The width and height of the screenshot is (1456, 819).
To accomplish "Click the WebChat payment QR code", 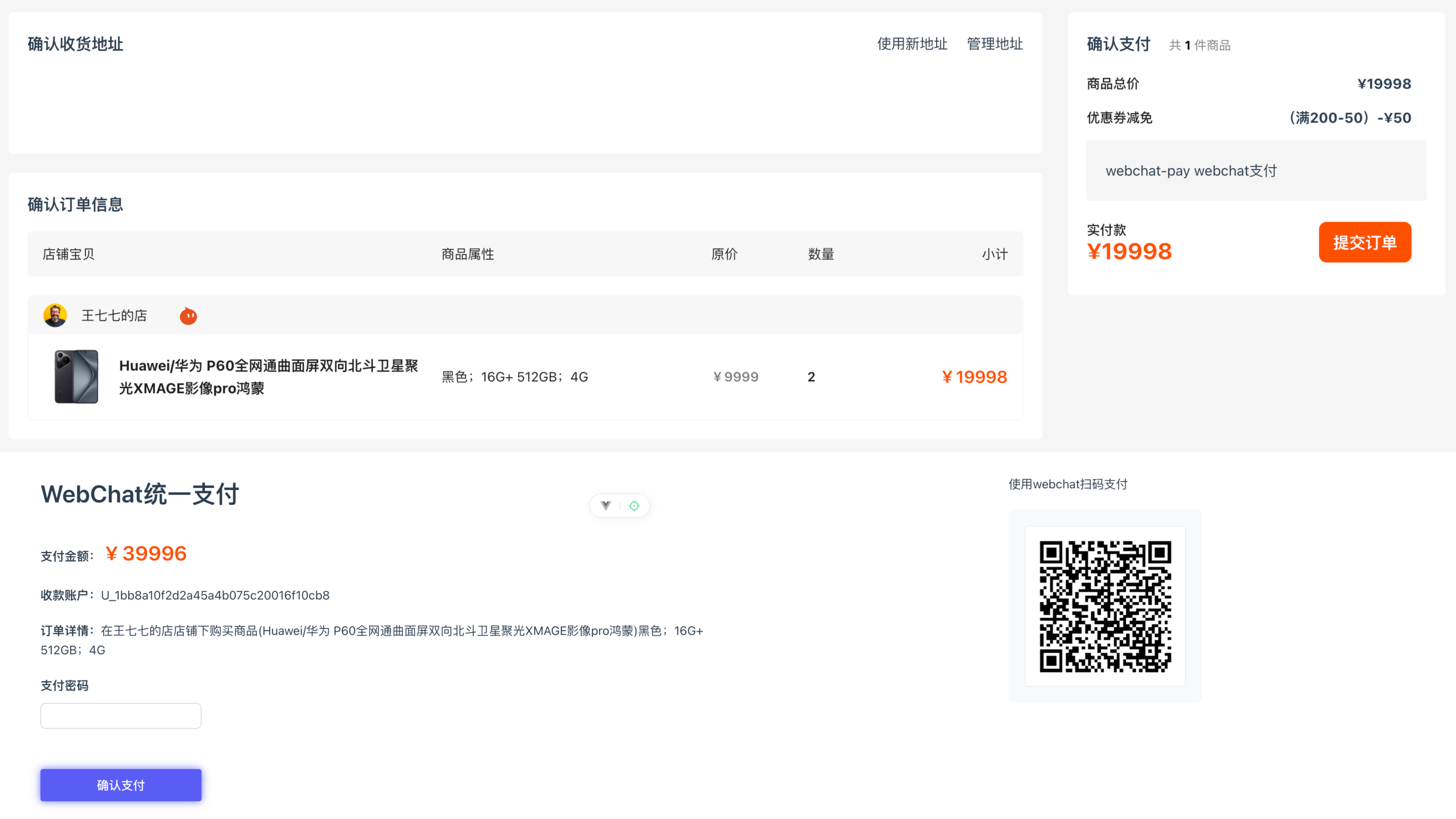I will 1105,607.
